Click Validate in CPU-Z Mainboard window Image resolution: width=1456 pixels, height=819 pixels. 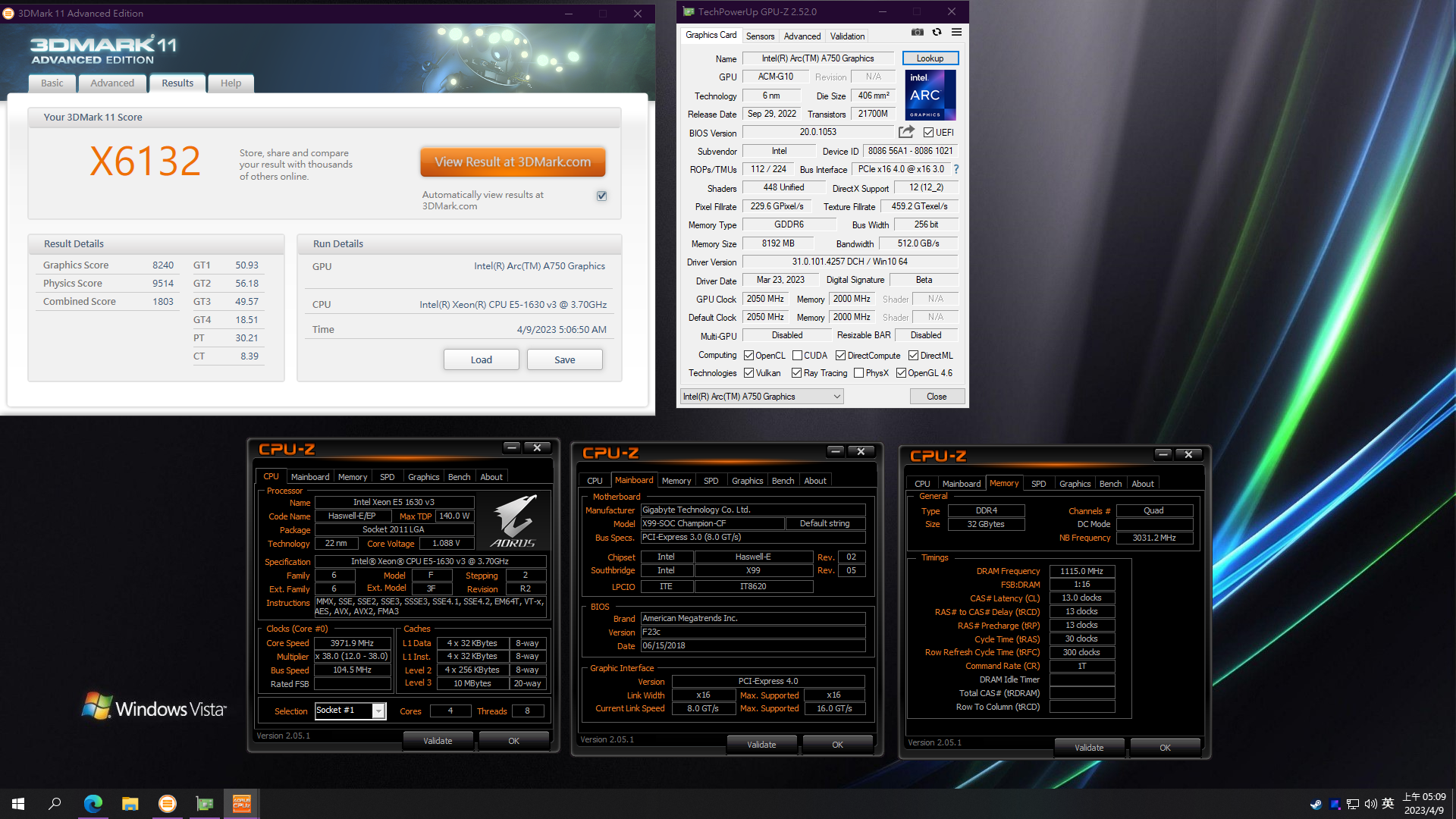tap(761, 745)
